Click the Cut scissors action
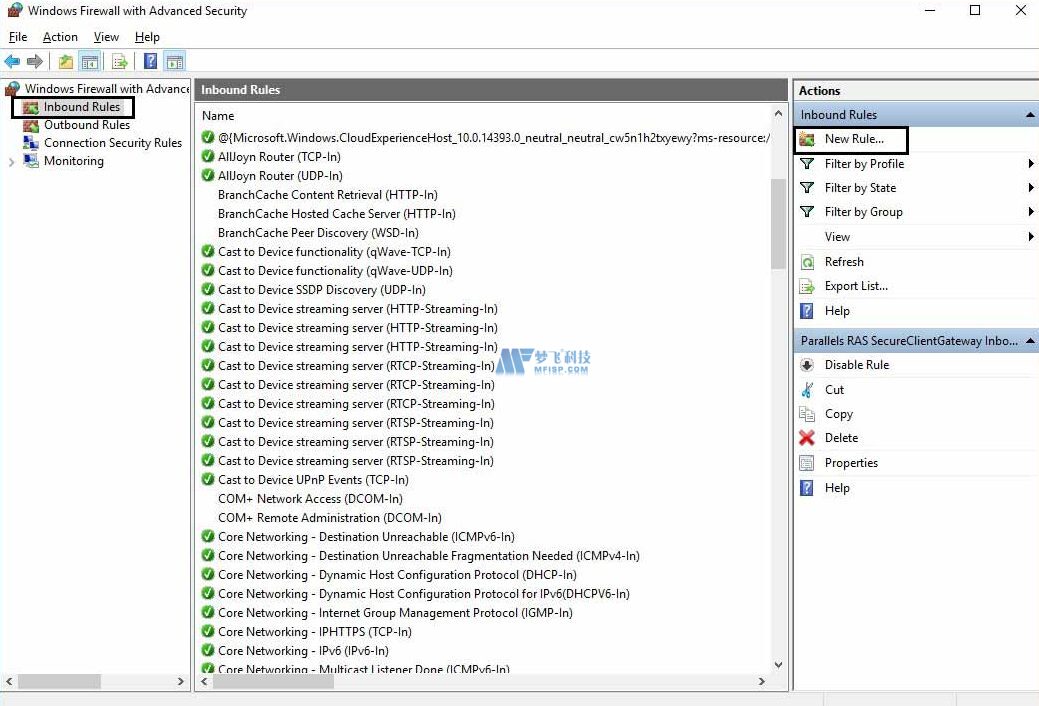 click(833, 390)
